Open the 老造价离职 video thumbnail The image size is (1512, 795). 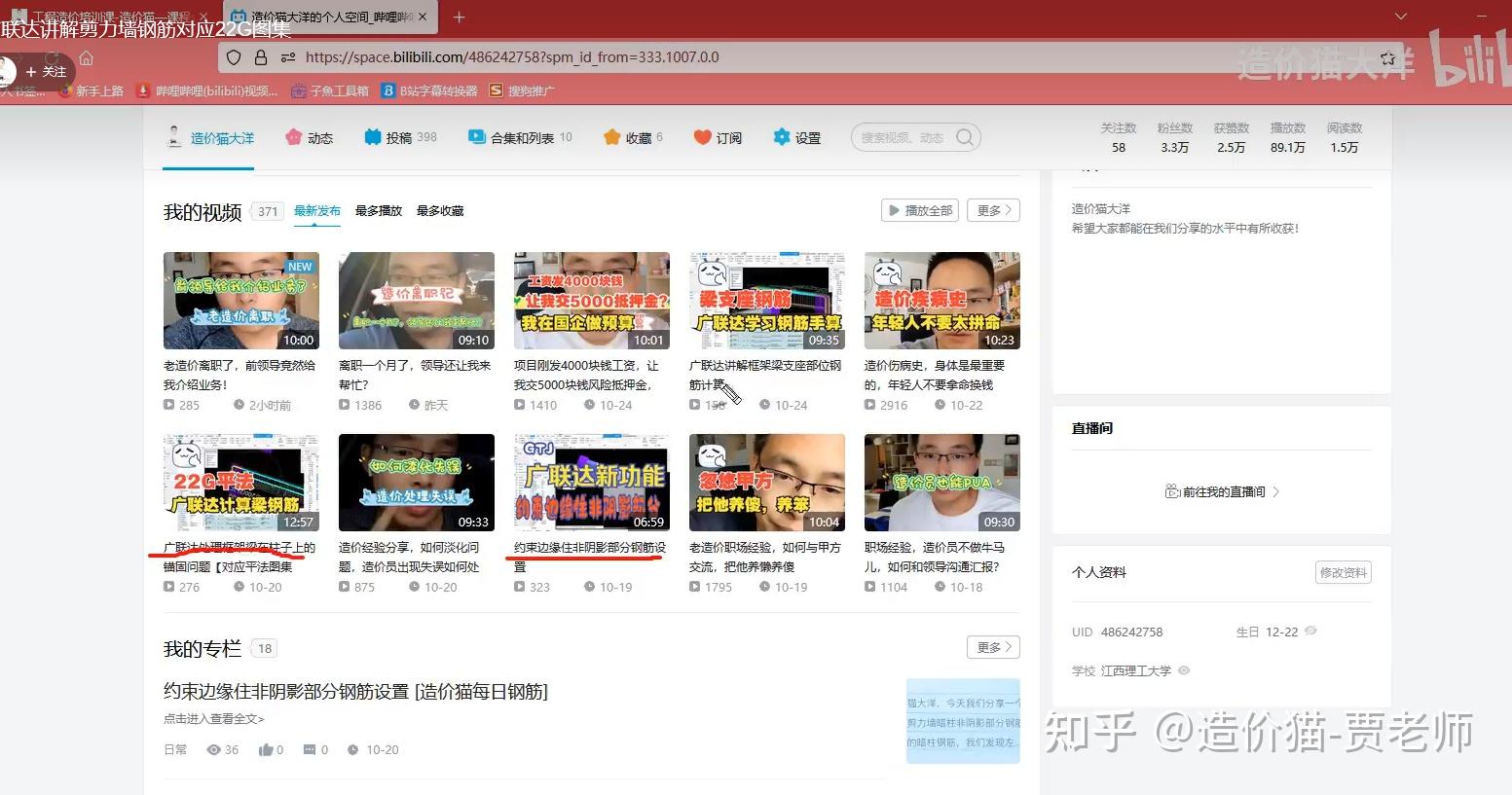[x=240, y=300]
